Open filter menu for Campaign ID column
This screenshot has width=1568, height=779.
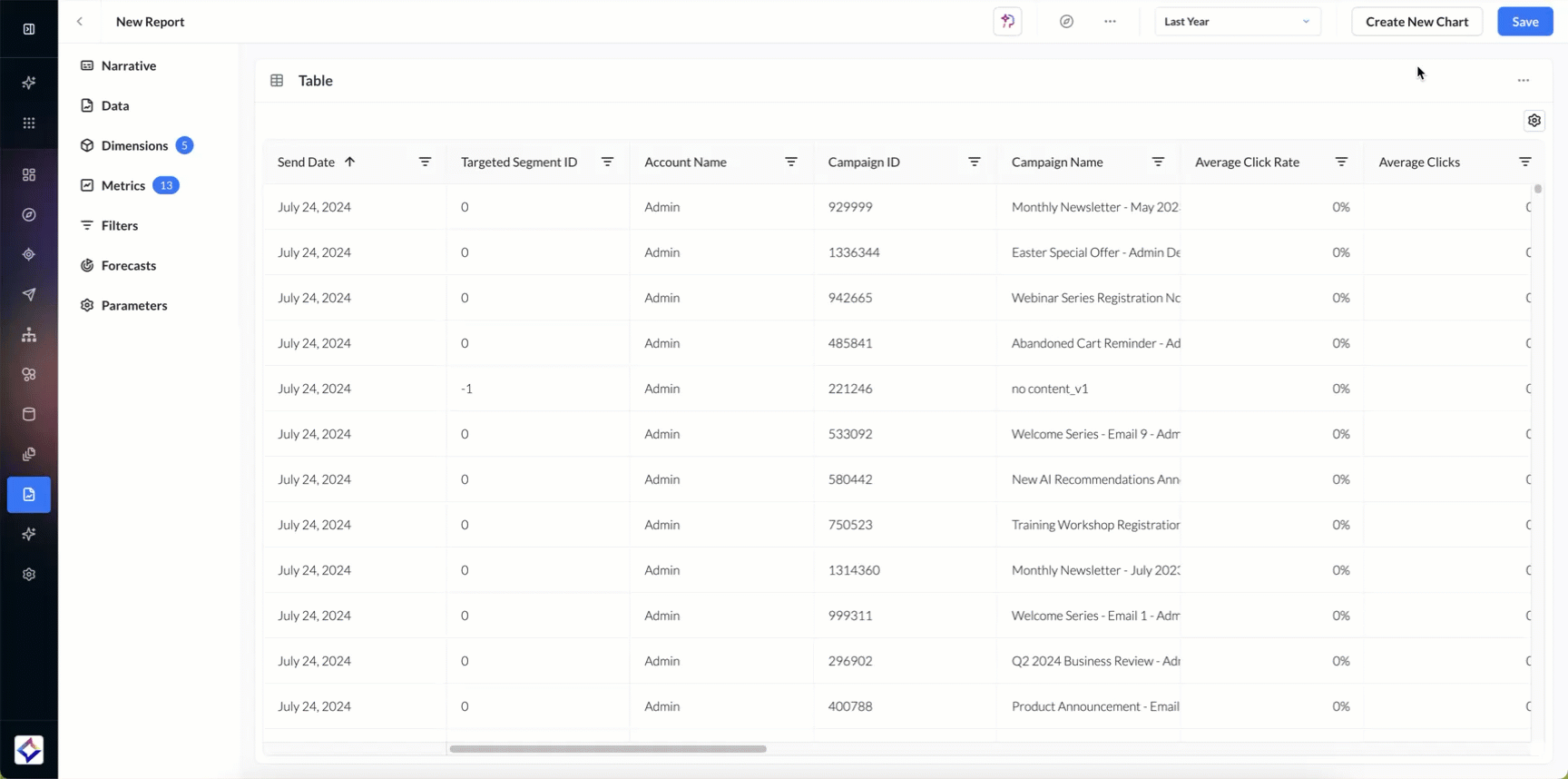pyautogui.click(x=974, y=162)
